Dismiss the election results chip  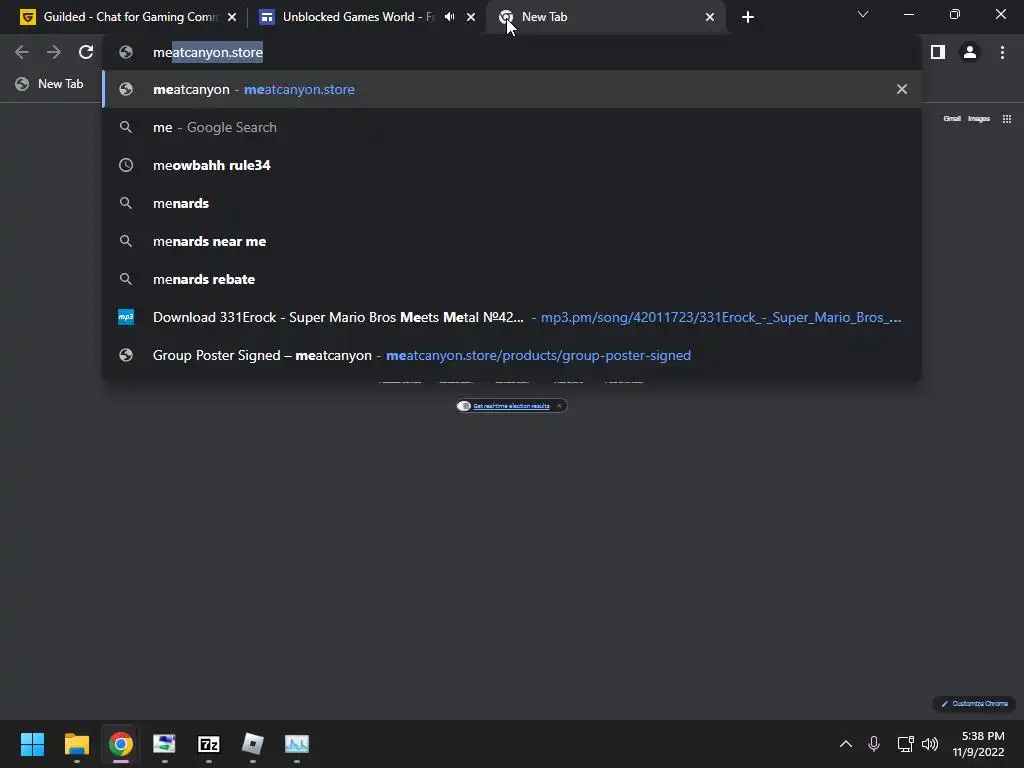(x=559, y=406)
